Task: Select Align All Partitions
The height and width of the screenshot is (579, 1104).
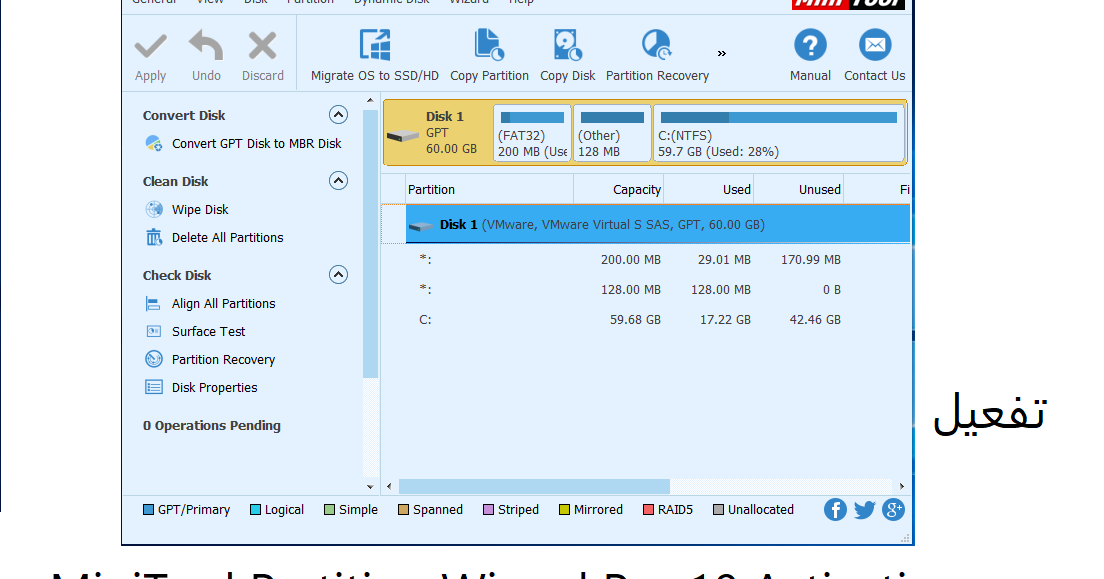Action: pyautogui.click(x=223, y=304)
